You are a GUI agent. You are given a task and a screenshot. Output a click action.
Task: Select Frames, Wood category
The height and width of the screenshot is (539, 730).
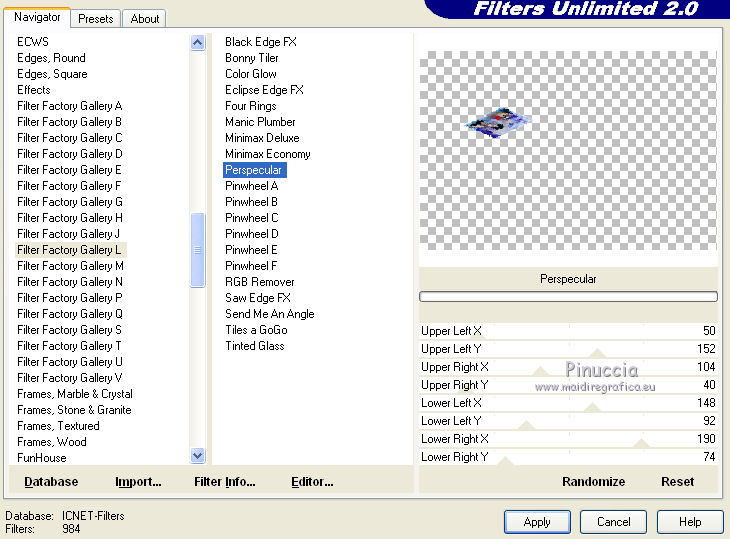52,442
